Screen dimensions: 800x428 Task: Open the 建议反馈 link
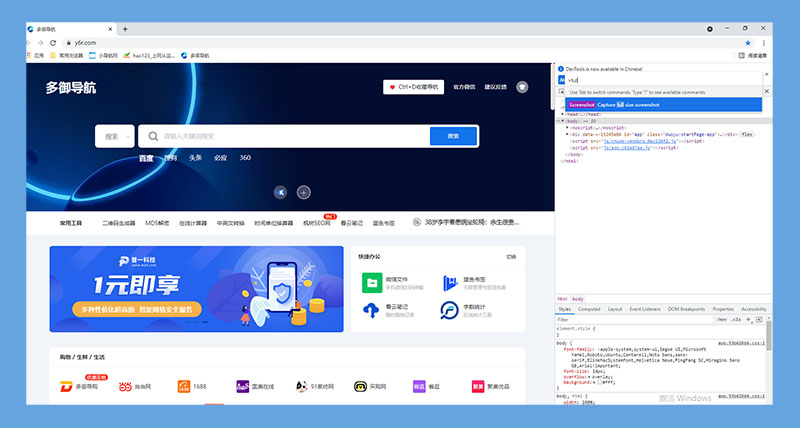click(x=495, y=87)
